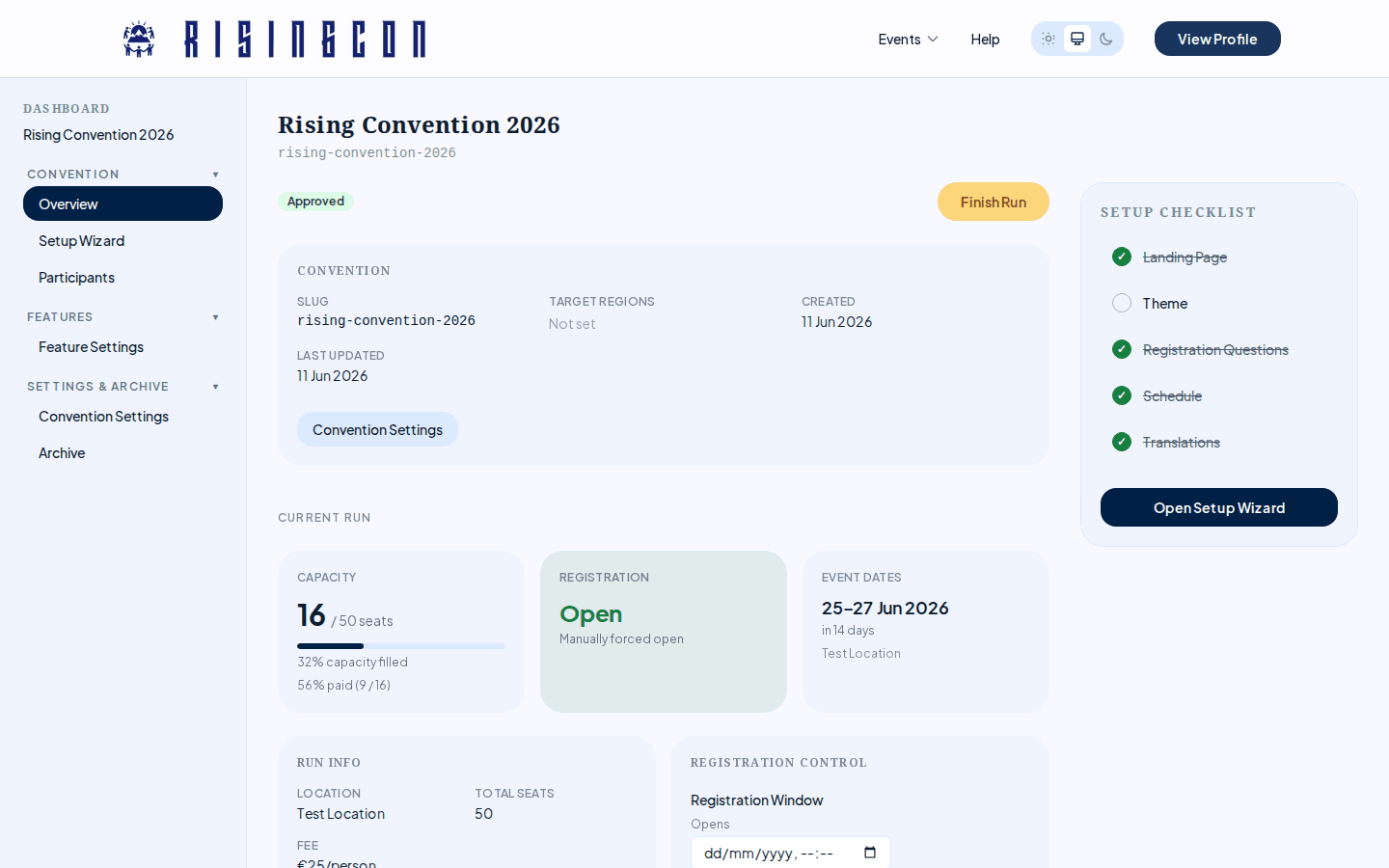Open the date picker calendar icon
Screen dimensions: 1389x868
[x=870, y=853]
